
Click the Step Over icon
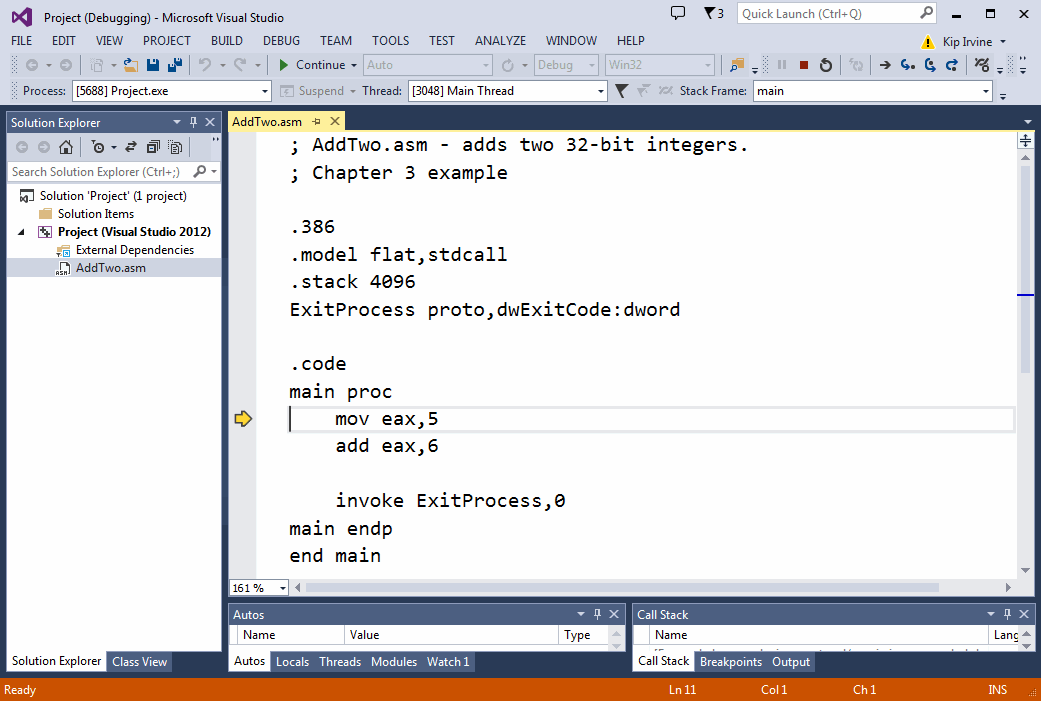point(929,65)
